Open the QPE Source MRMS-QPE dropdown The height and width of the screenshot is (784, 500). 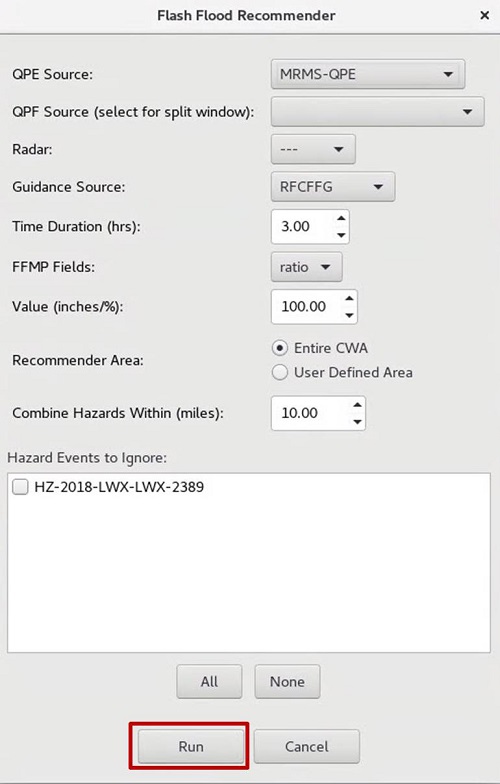pos(368,74)
